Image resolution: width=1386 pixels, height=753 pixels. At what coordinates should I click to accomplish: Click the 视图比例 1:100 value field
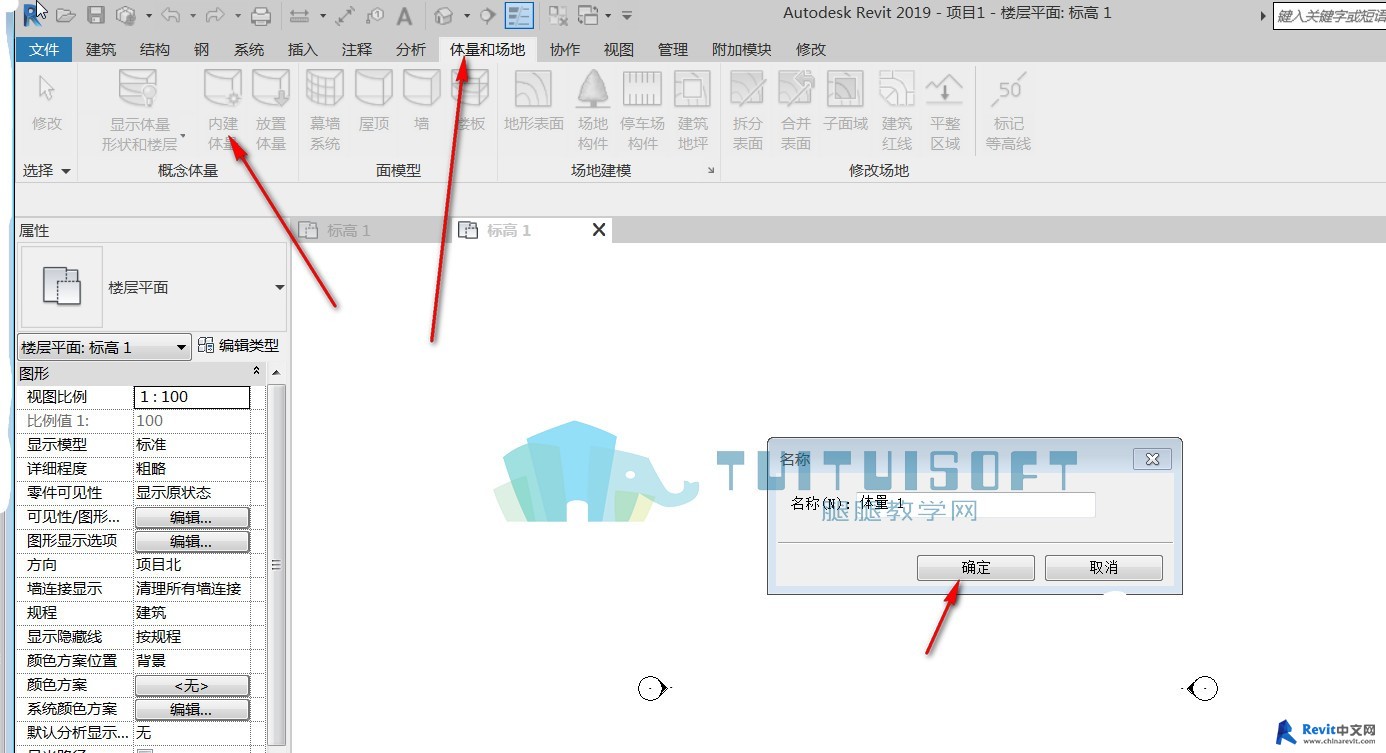(x=191, y=397)
